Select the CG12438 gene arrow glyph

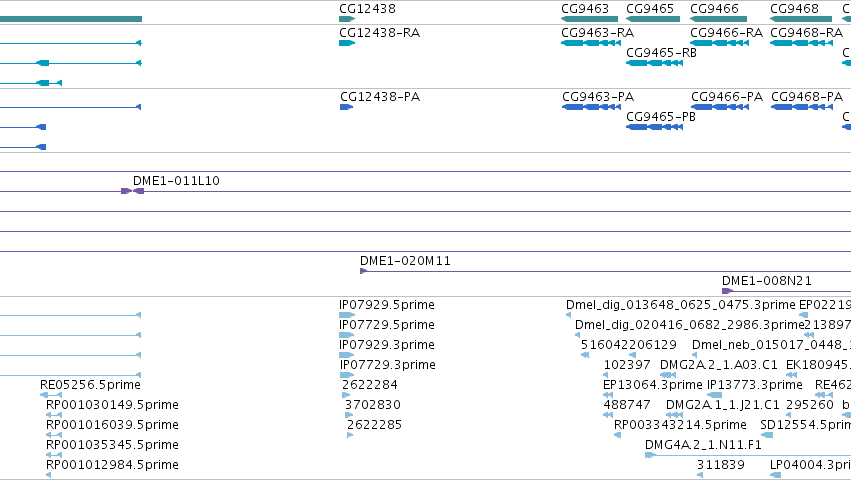tap(347, 19)
